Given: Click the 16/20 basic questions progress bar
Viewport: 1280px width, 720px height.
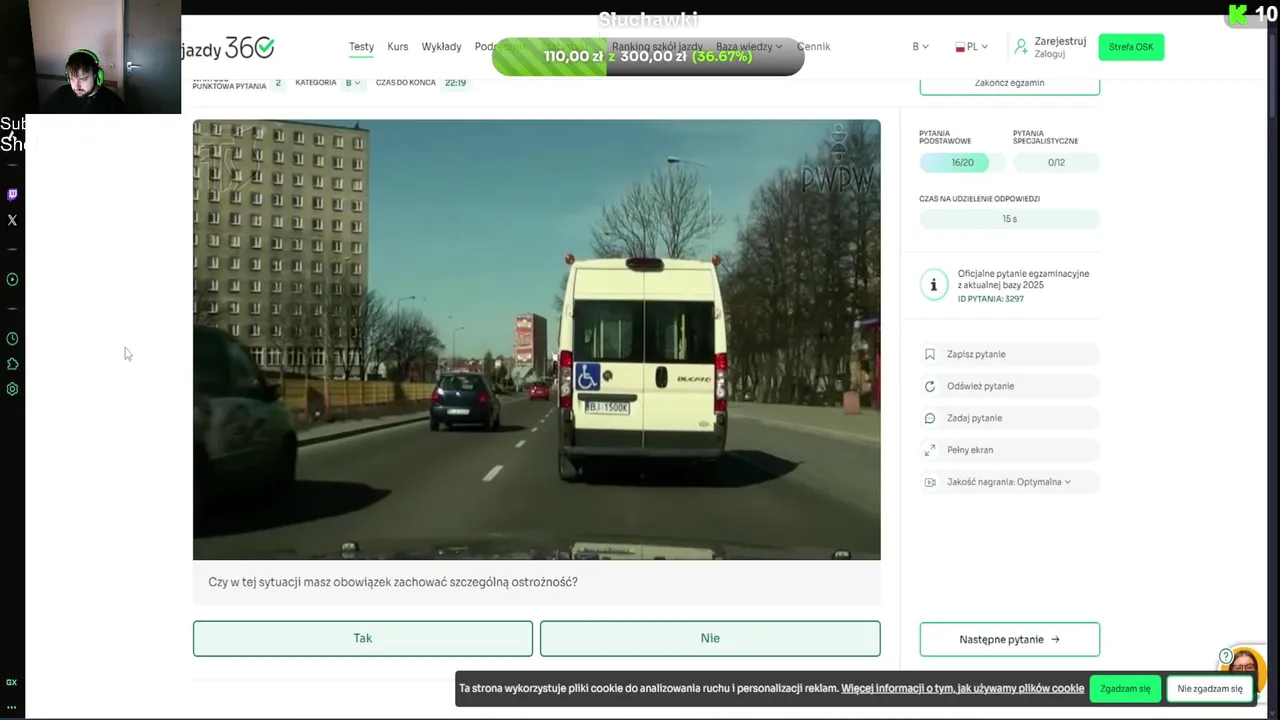Looking at the screenshot, I should click(962, 163).
